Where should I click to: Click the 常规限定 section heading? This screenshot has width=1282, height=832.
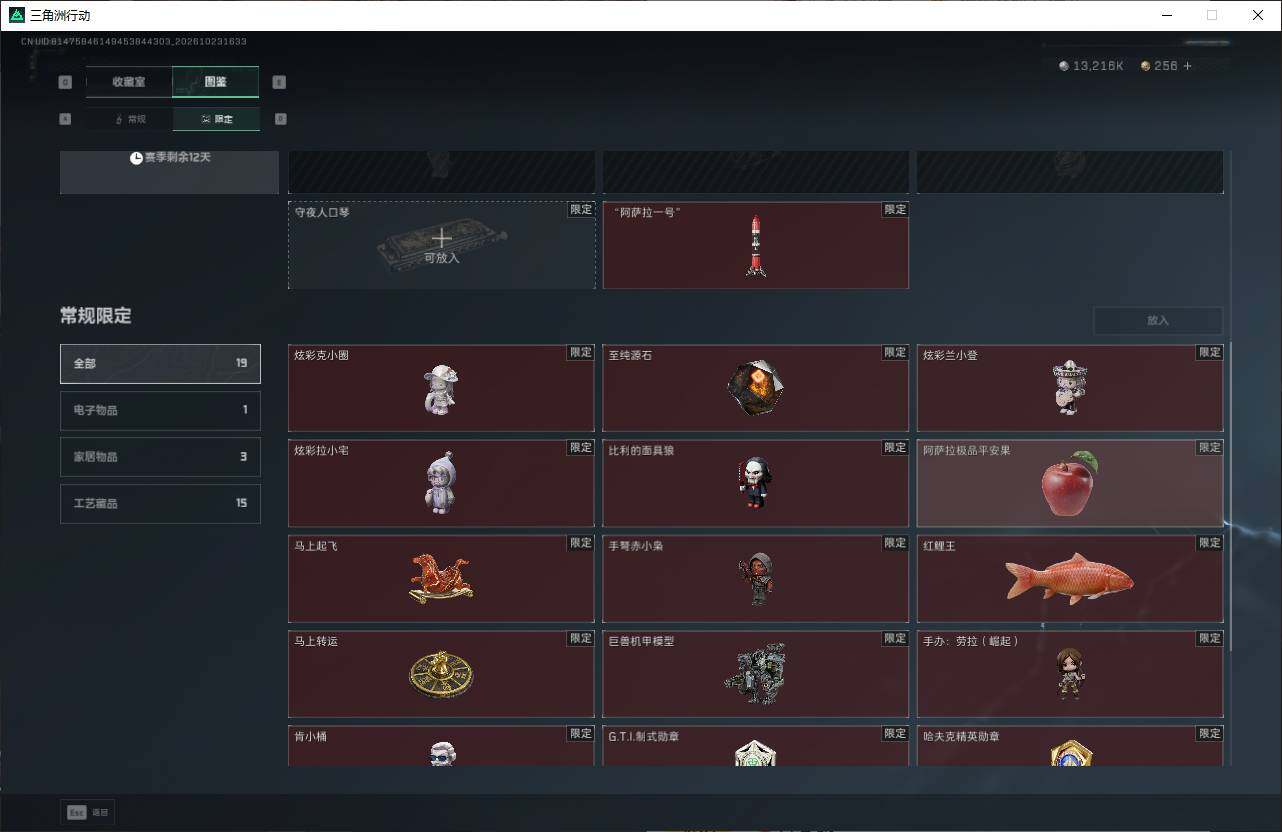[x=96, y=316]
